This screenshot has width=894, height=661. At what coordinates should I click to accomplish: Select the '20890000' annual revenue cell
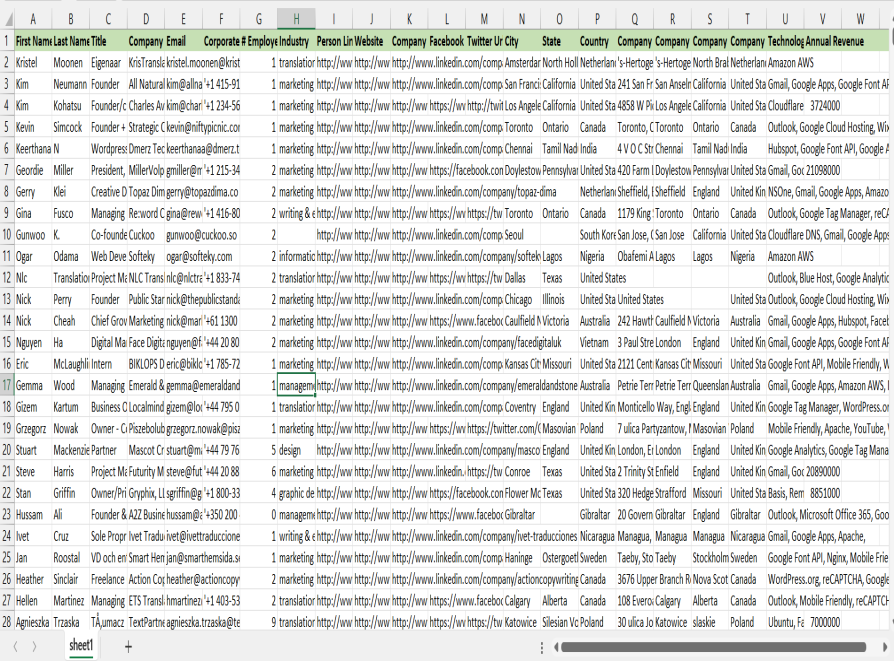click(x=823, y=472)
